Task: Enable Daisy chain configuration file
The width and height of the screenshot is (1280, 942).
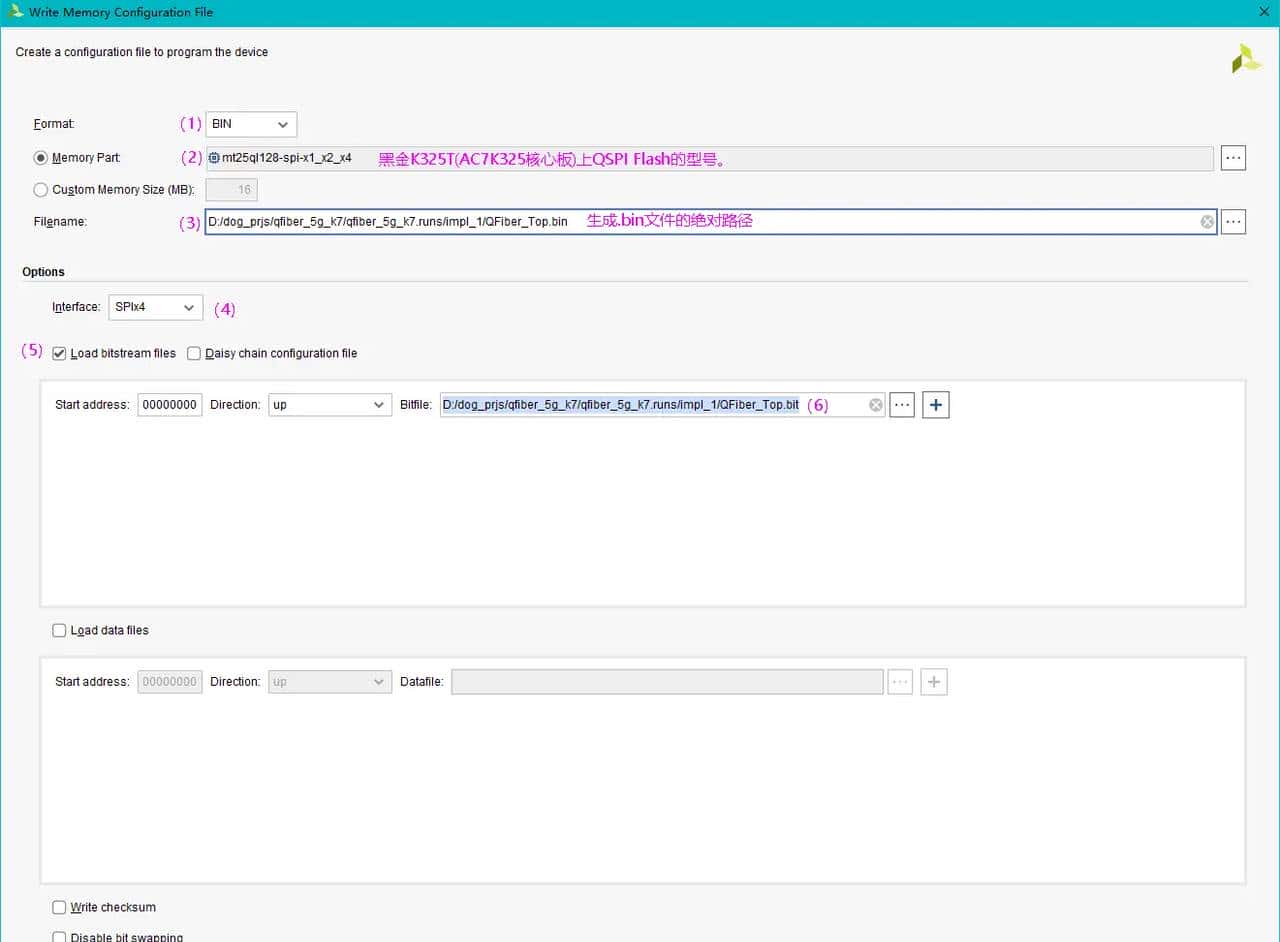Action: point(194,353)
